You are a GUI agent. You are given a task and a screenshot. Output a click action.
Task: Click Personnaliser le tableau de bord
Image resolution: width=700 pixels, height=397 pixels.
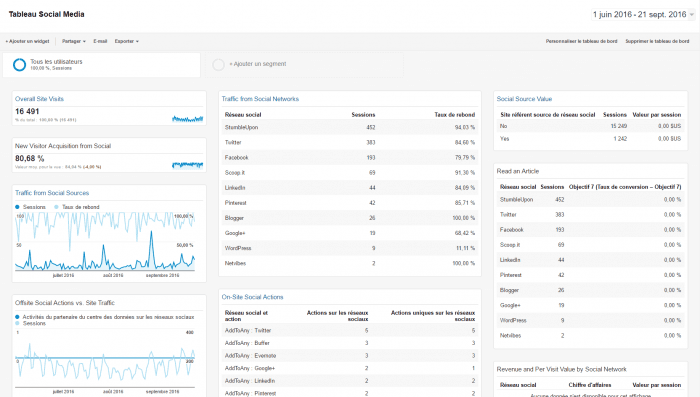point(581,41)
